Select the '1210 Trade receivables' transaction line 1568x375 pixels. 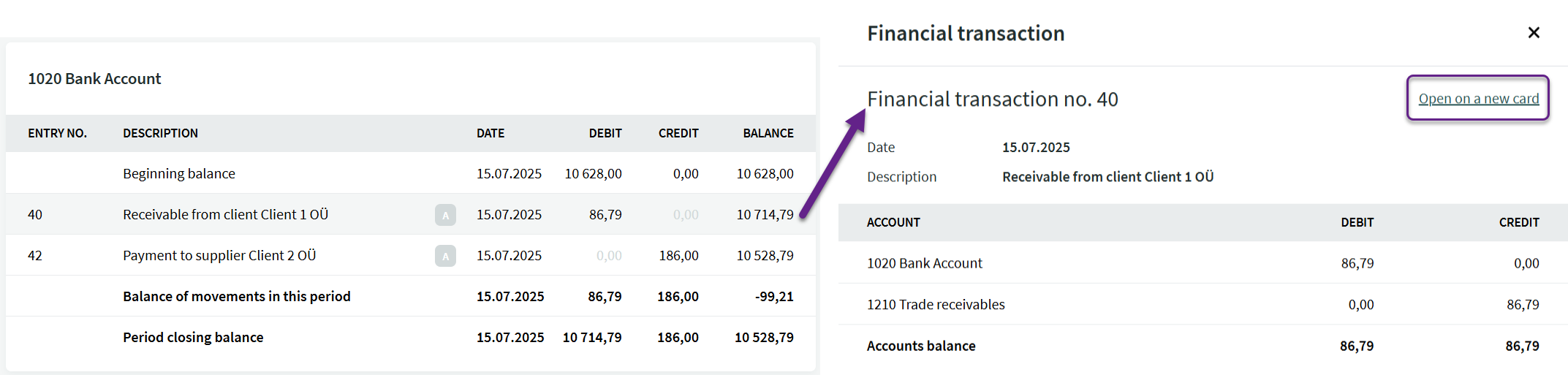[936, 305]
